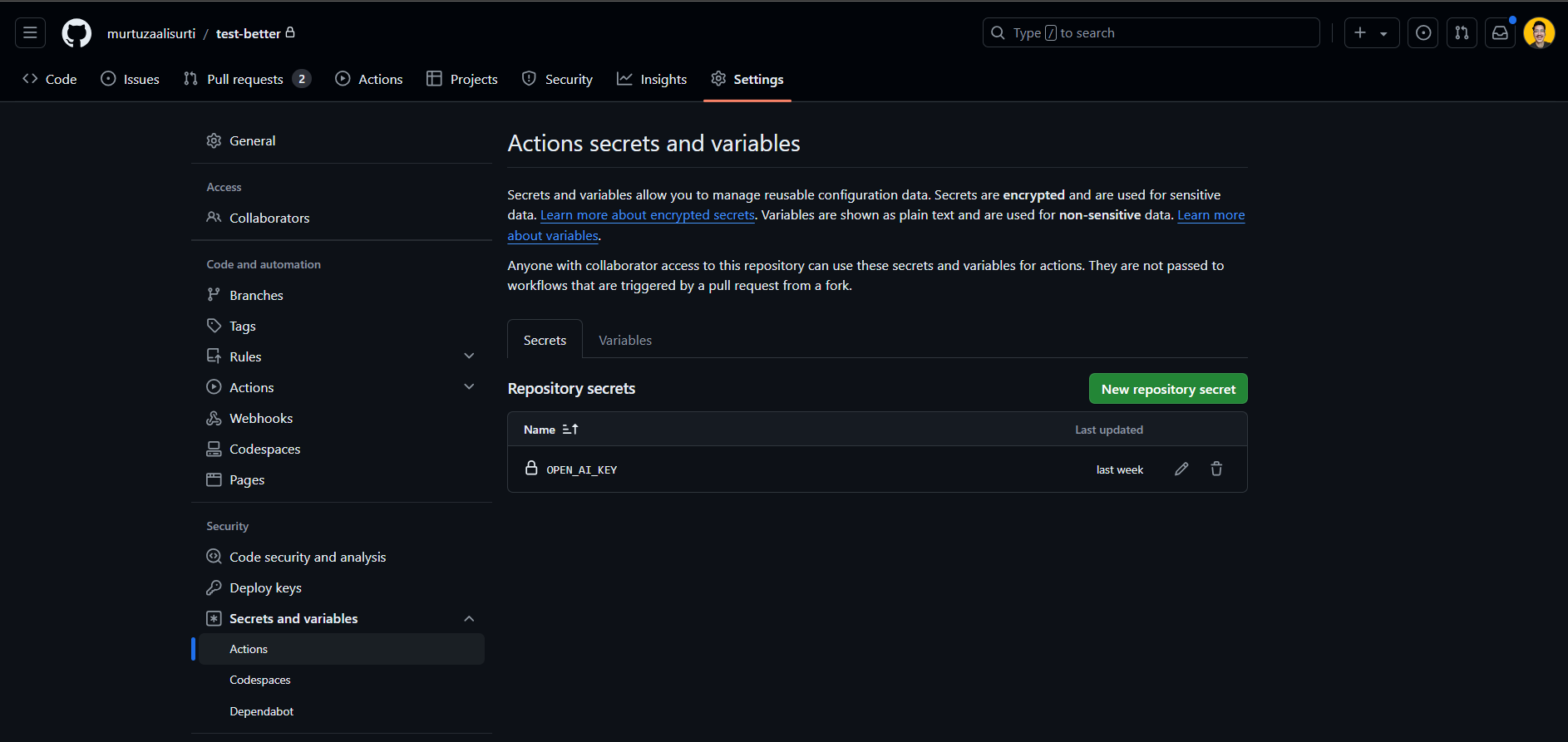Open test-better repository link
The image size is (1568, 742).
click(249, 33)
